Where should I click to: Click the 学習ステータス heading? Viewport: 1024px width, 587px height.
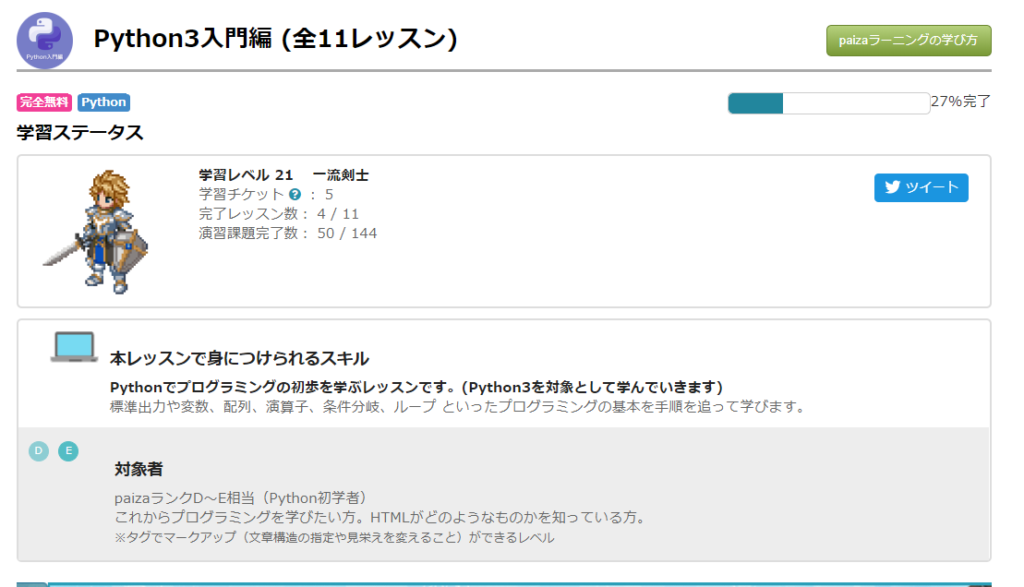tap(80, 133)
